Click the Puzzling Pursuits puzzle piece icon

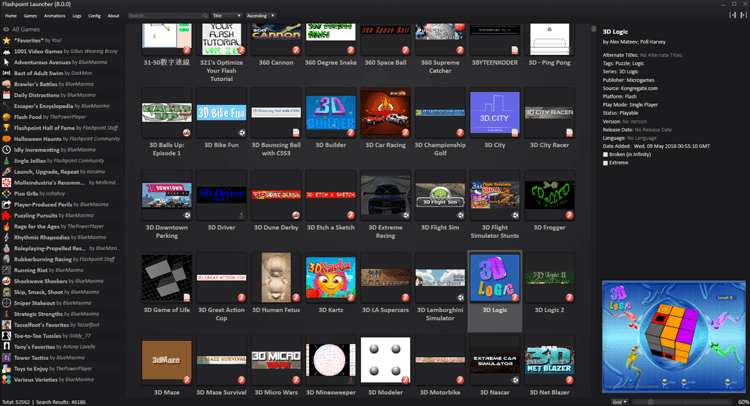[x=6, y=215]
